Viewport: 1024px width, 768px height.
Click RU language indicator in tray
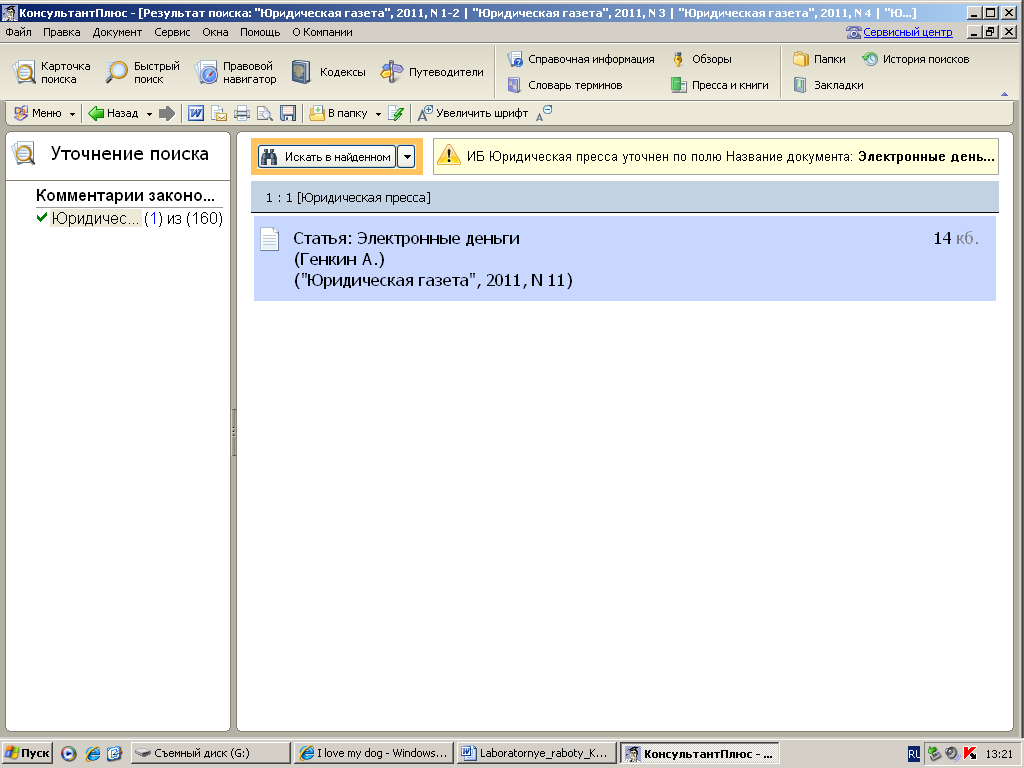point(914,754)
